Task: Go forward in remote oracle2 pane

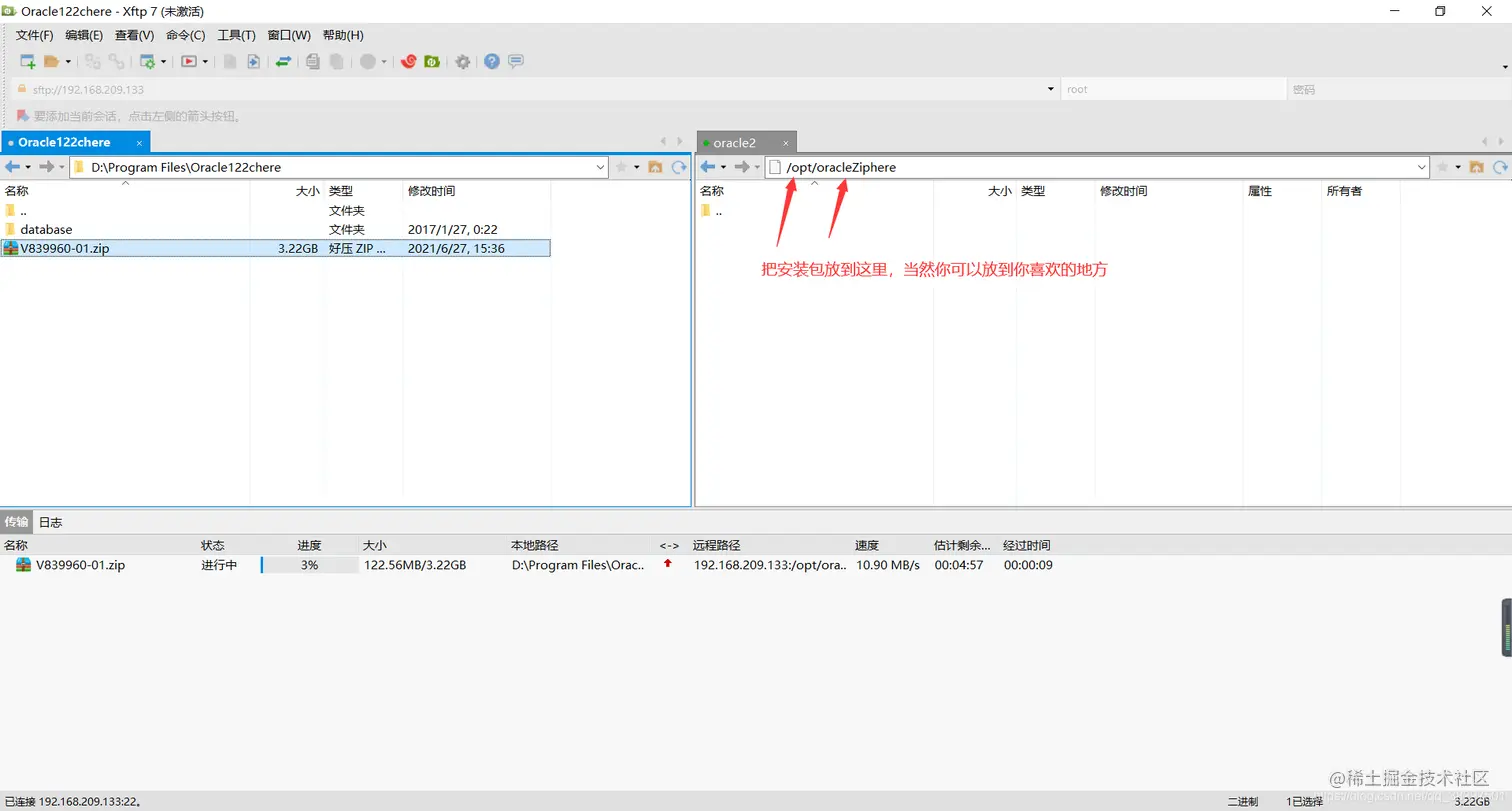Action: click(741, 167)
